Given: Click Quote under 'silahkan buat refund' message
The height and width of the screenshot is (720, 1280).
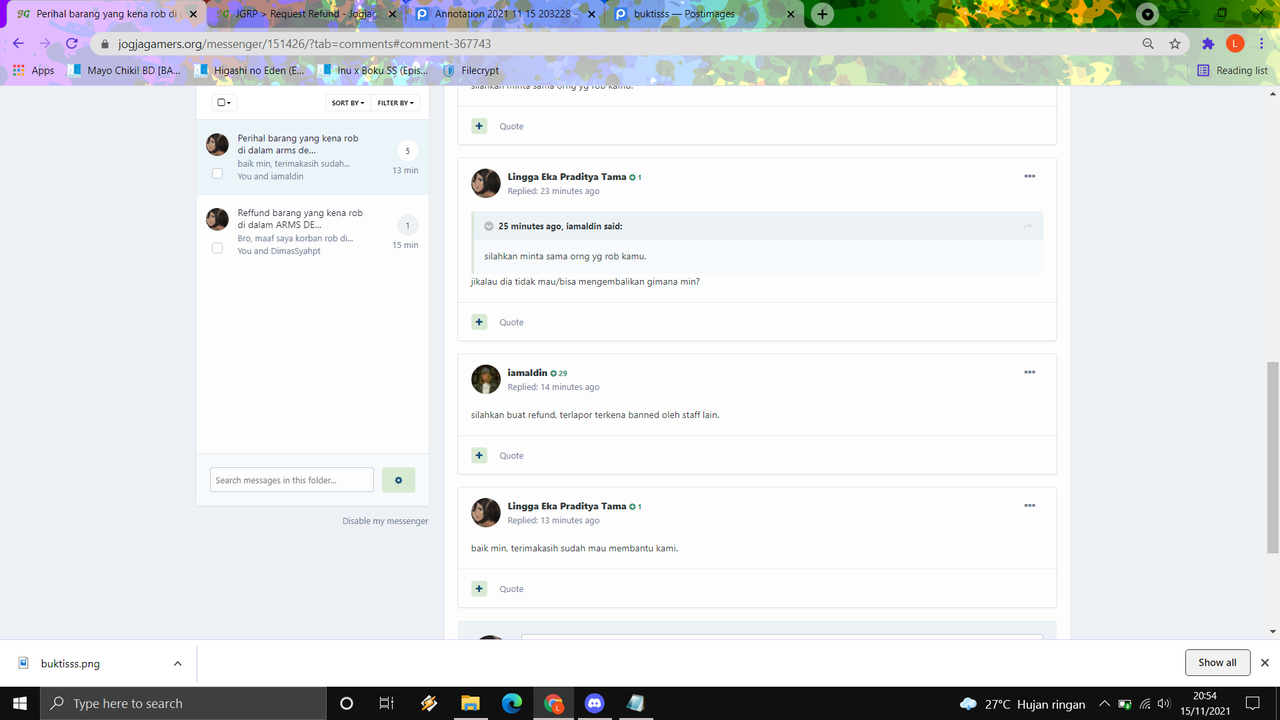Looking at the screenshot, I should tap(511, 455).
